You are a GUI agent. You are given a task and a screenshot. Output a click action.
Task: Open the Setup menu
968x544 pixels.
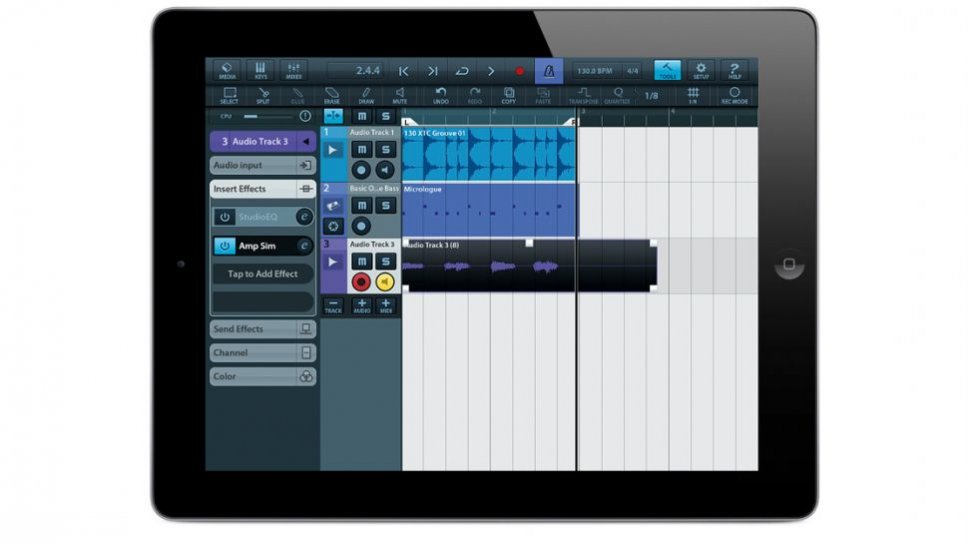(x=701, y=71)
